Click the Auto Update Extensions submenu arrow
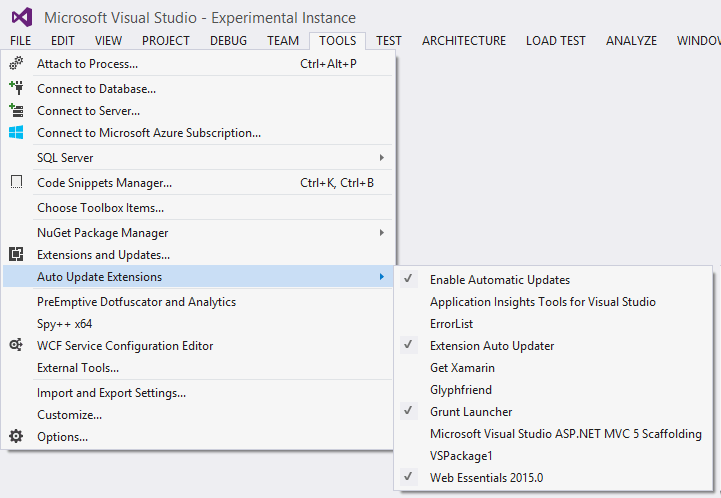Screen dimensions: 721x498 [381, 277]
